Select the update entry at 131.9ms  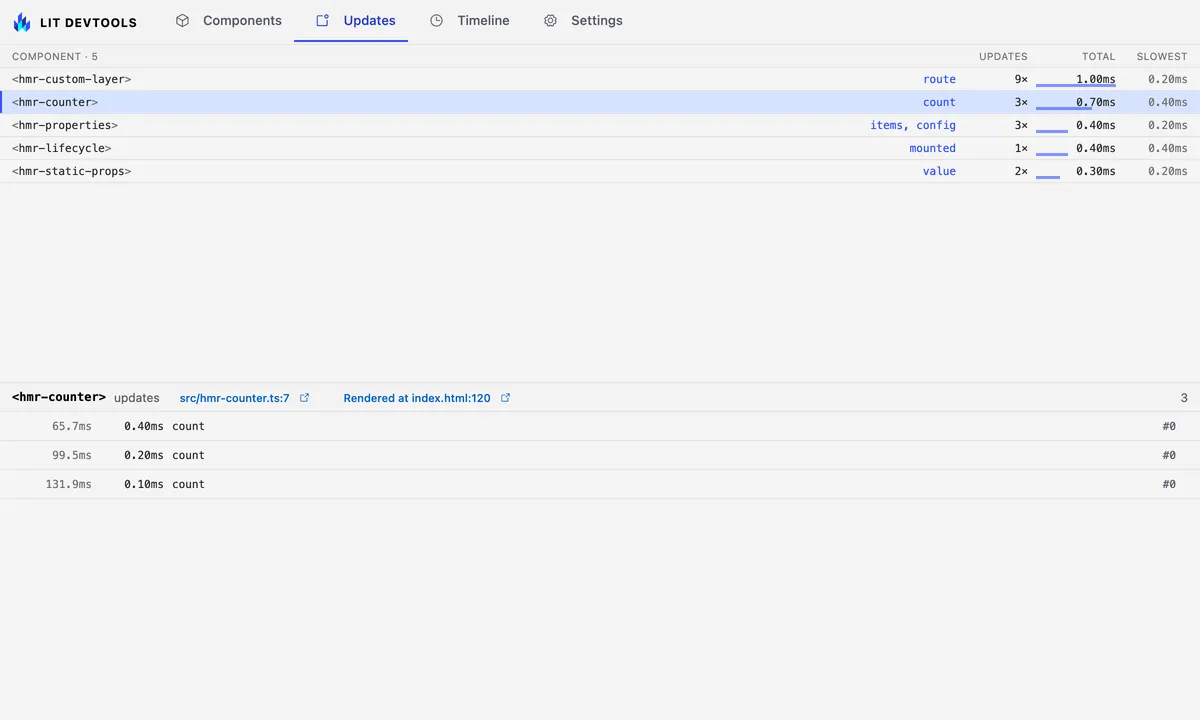600,484
